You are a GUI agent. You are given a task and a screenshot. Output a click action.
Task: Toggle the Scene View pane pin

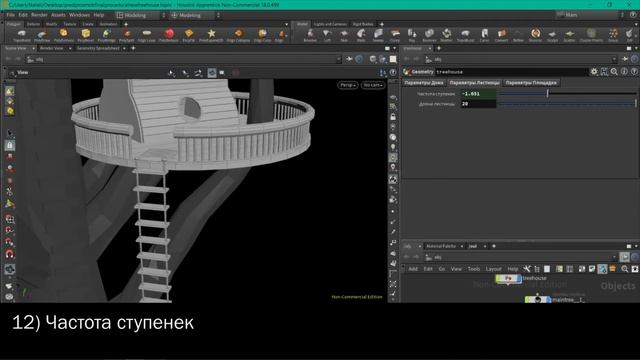[x=350, y=59]
